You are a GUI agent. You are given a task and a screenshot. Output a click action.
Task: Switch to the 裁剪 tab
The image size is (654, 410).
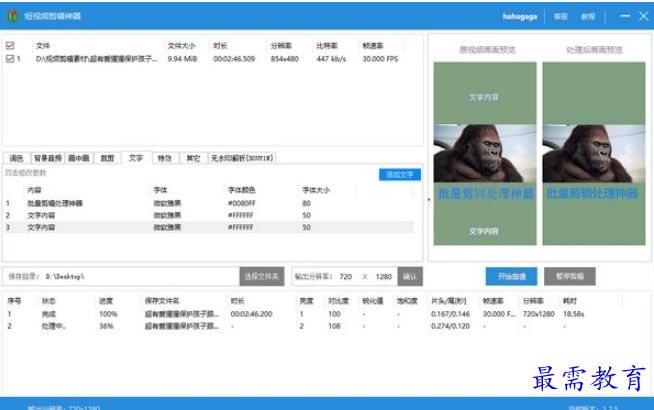[108, 158]
